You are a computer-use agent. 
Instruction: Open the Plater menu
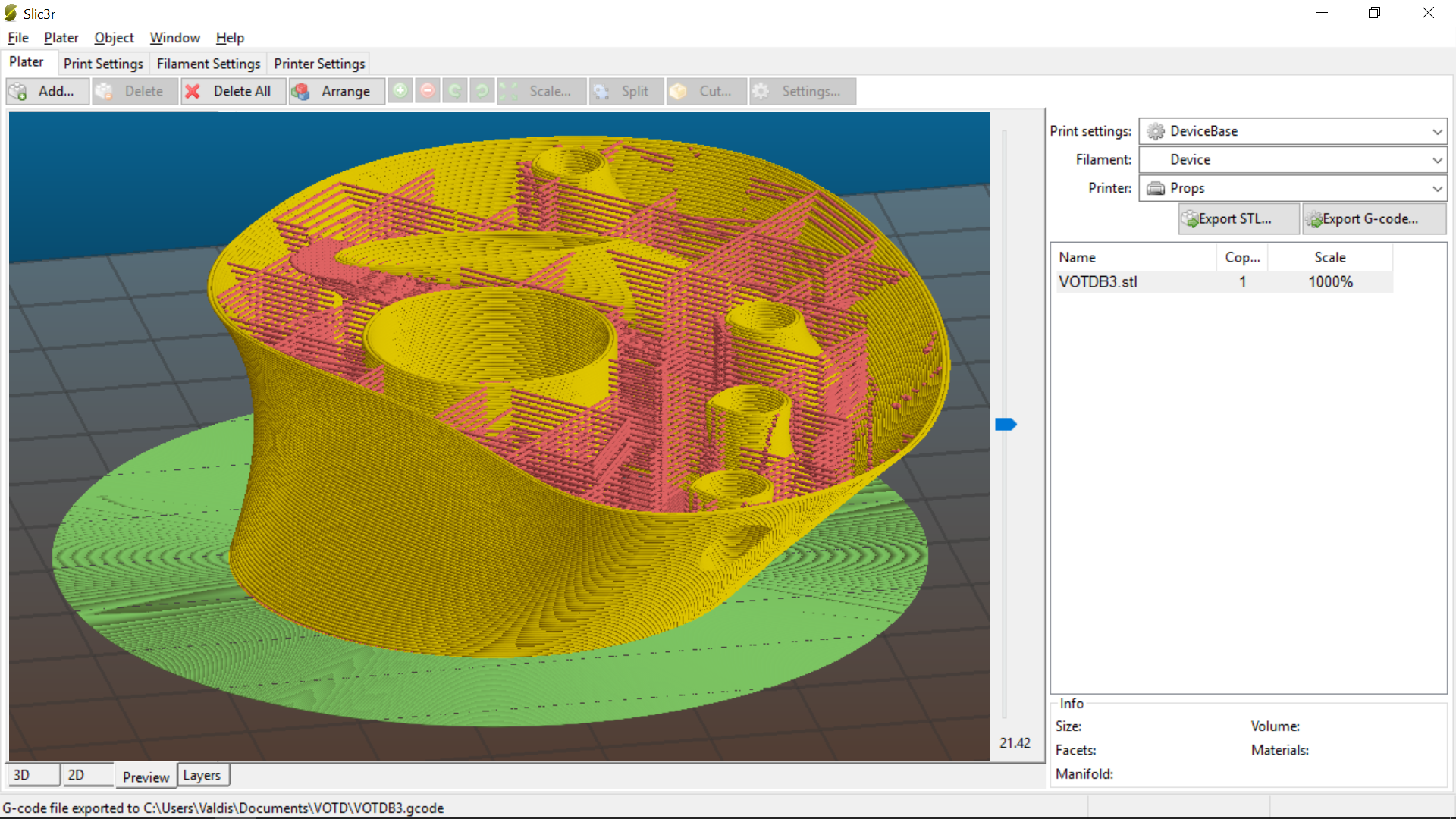[61, 38]
